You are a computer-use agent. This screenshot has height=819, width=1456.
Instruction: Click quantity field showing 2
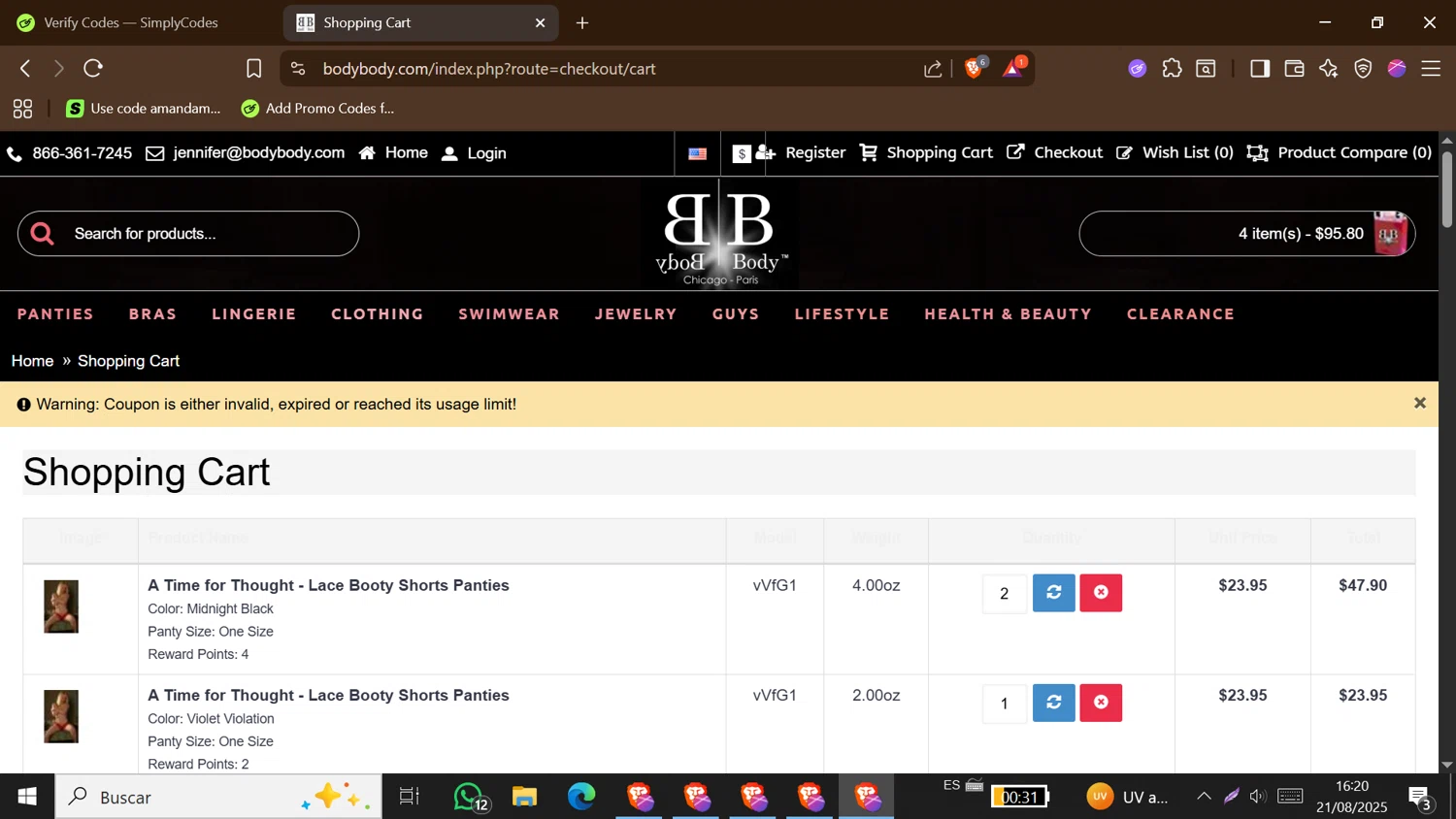click(x=1005, y=594)
